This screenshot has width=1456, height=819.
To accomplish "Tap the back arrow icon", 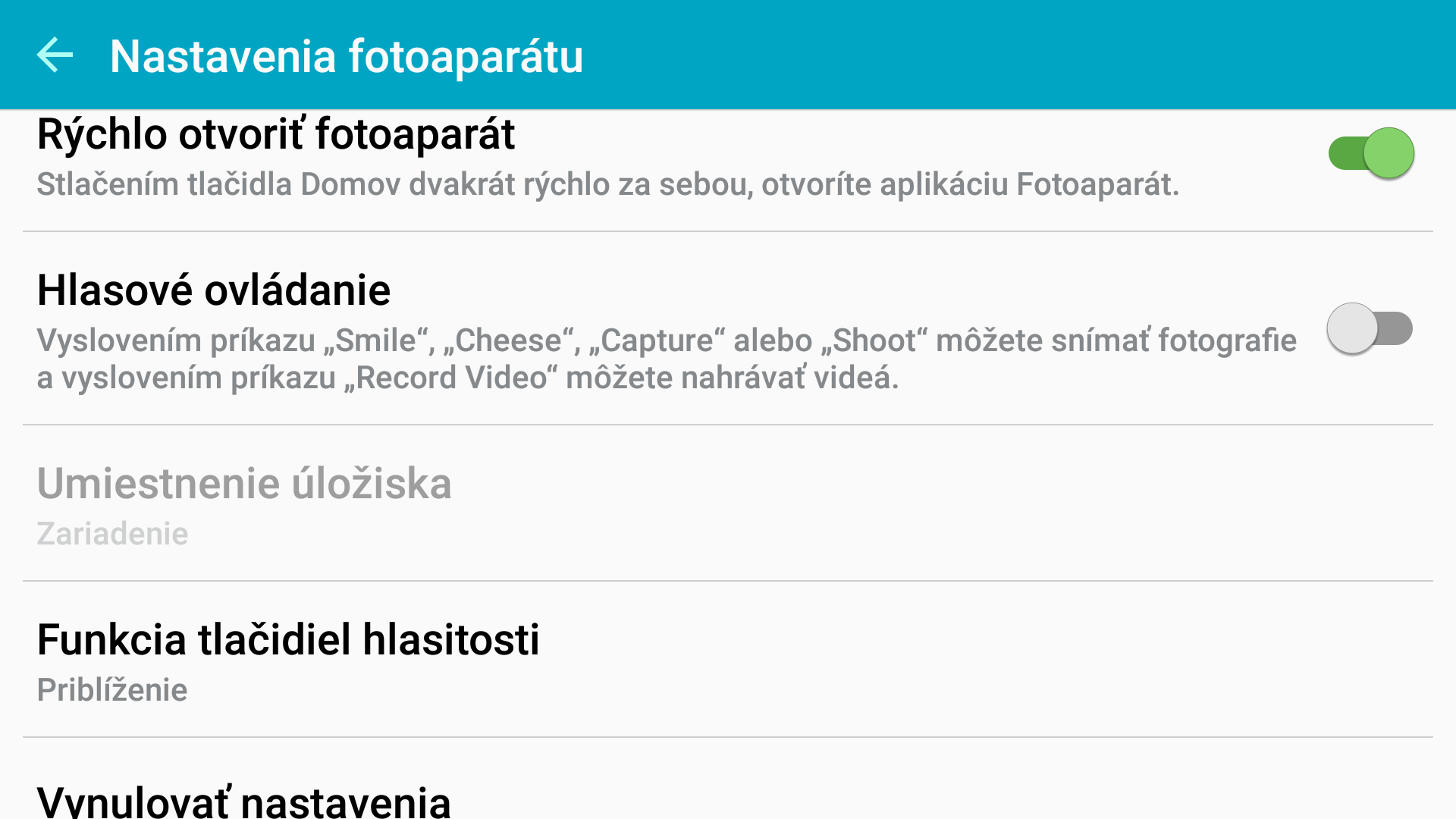I will 55,55.
